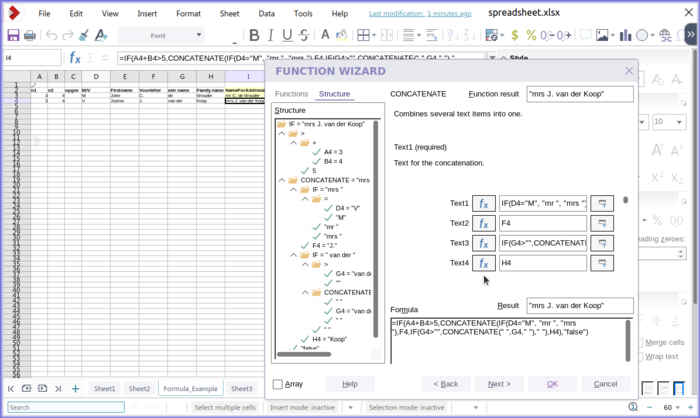Screen dimensions: 700x418
Task: Toggle the Wrap text checkbox
Action: coord(639,356)
